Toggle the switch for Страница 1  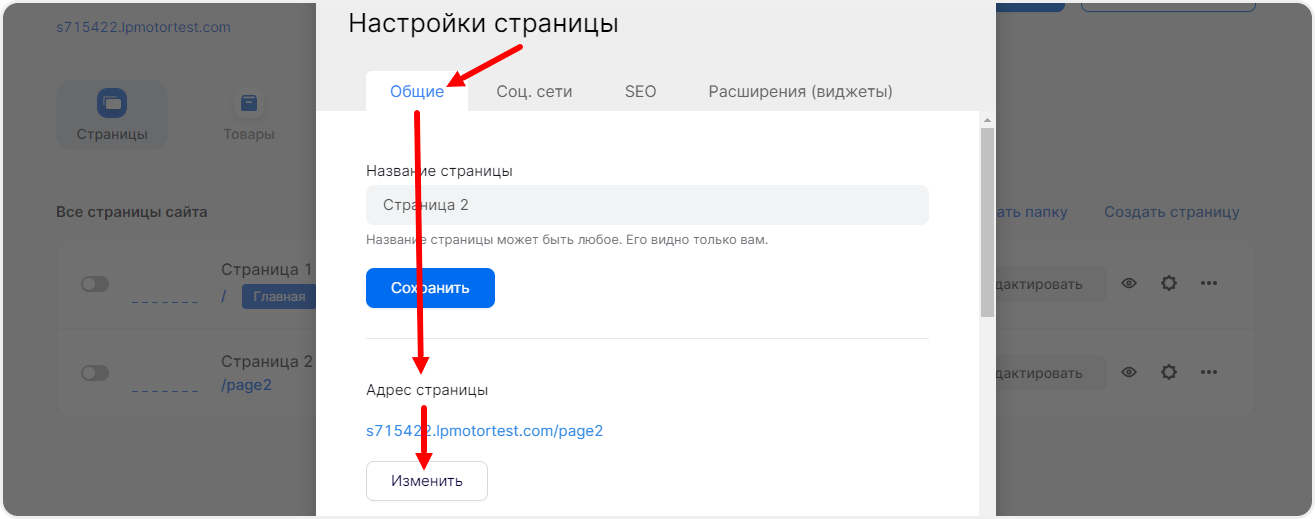pyautogui.click(x=95, y=284)
